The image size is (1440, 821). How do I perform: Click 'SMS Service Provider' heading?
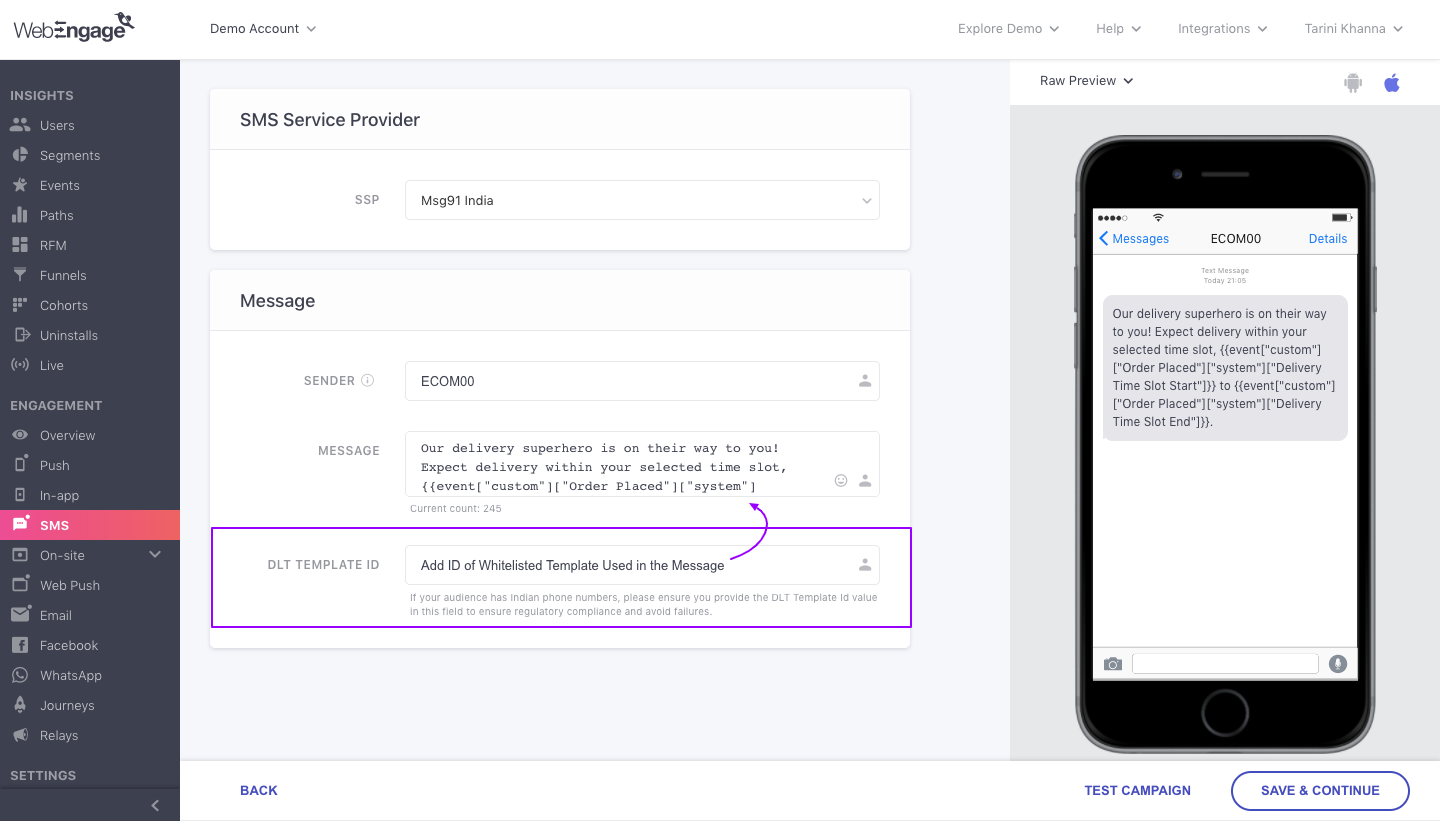(x=330, y=120)
